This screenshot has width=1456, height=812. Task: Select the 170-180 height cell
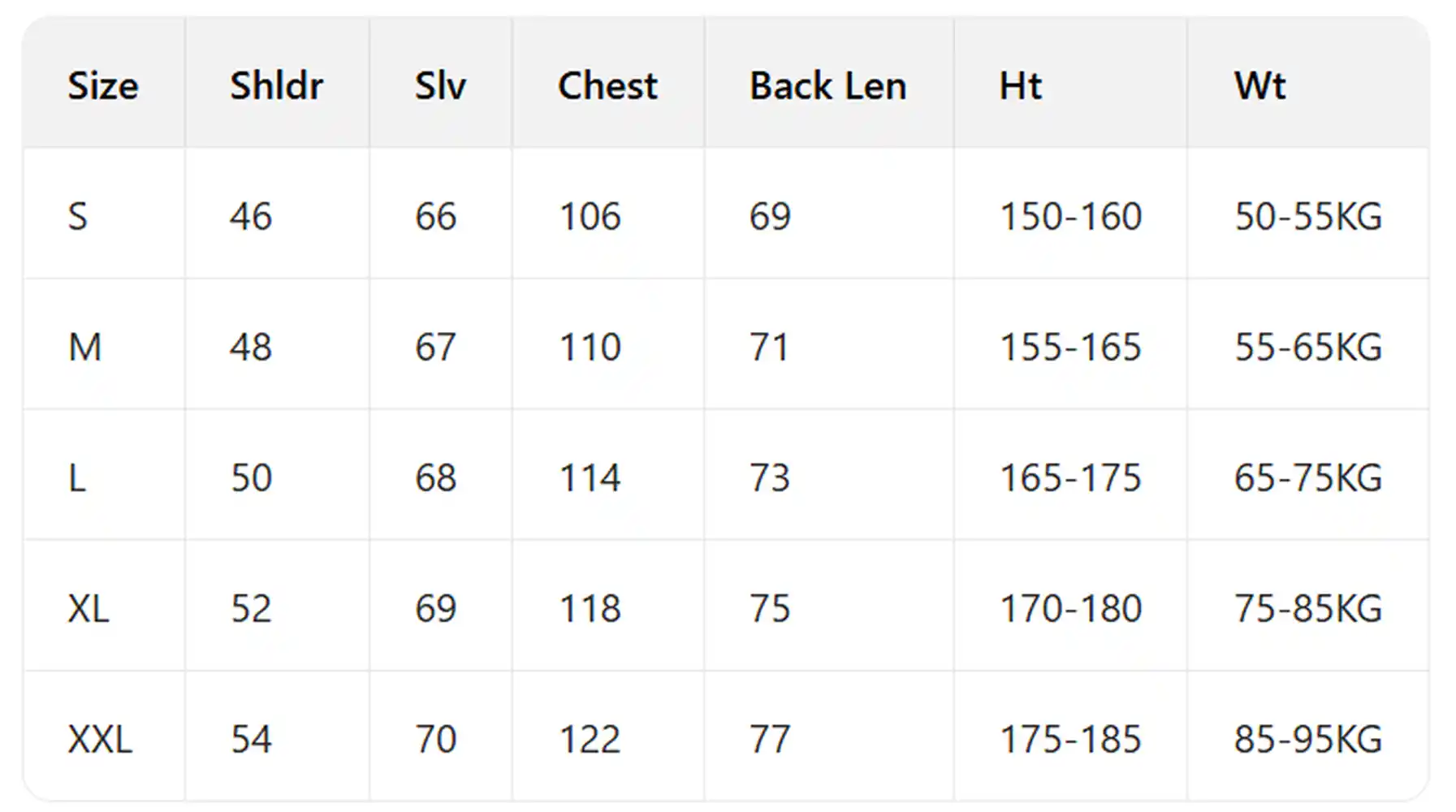click(1070, 609)
